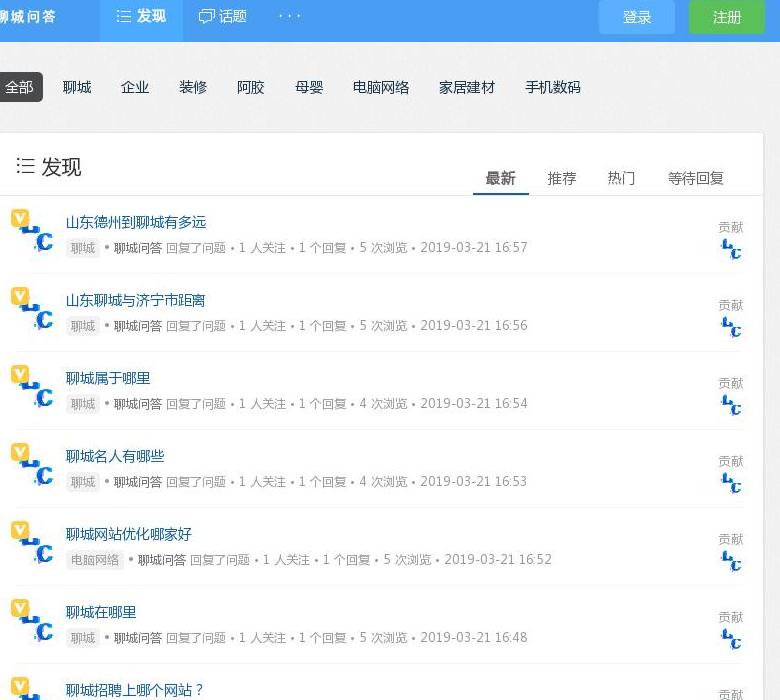Click user avatar beside 聊城属于哪里
Viewport: 780px width, 700px height.
pos(32,388)
